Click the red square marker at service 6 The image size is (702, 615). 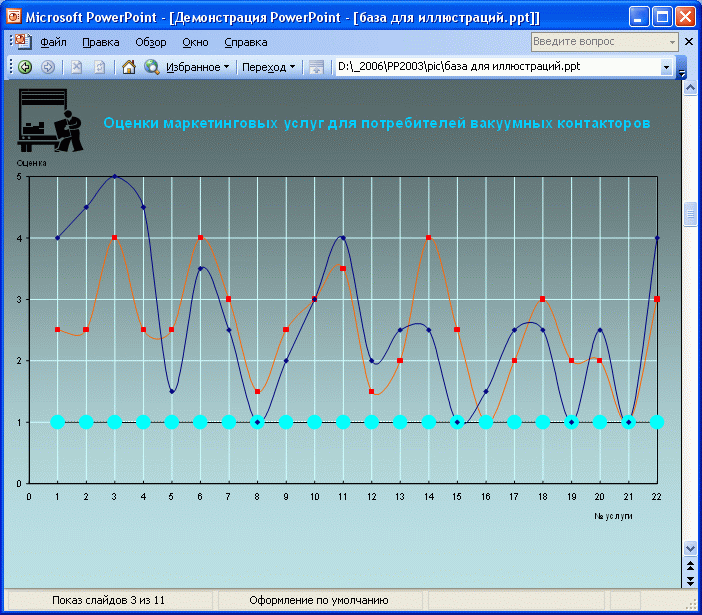(200, 238)
